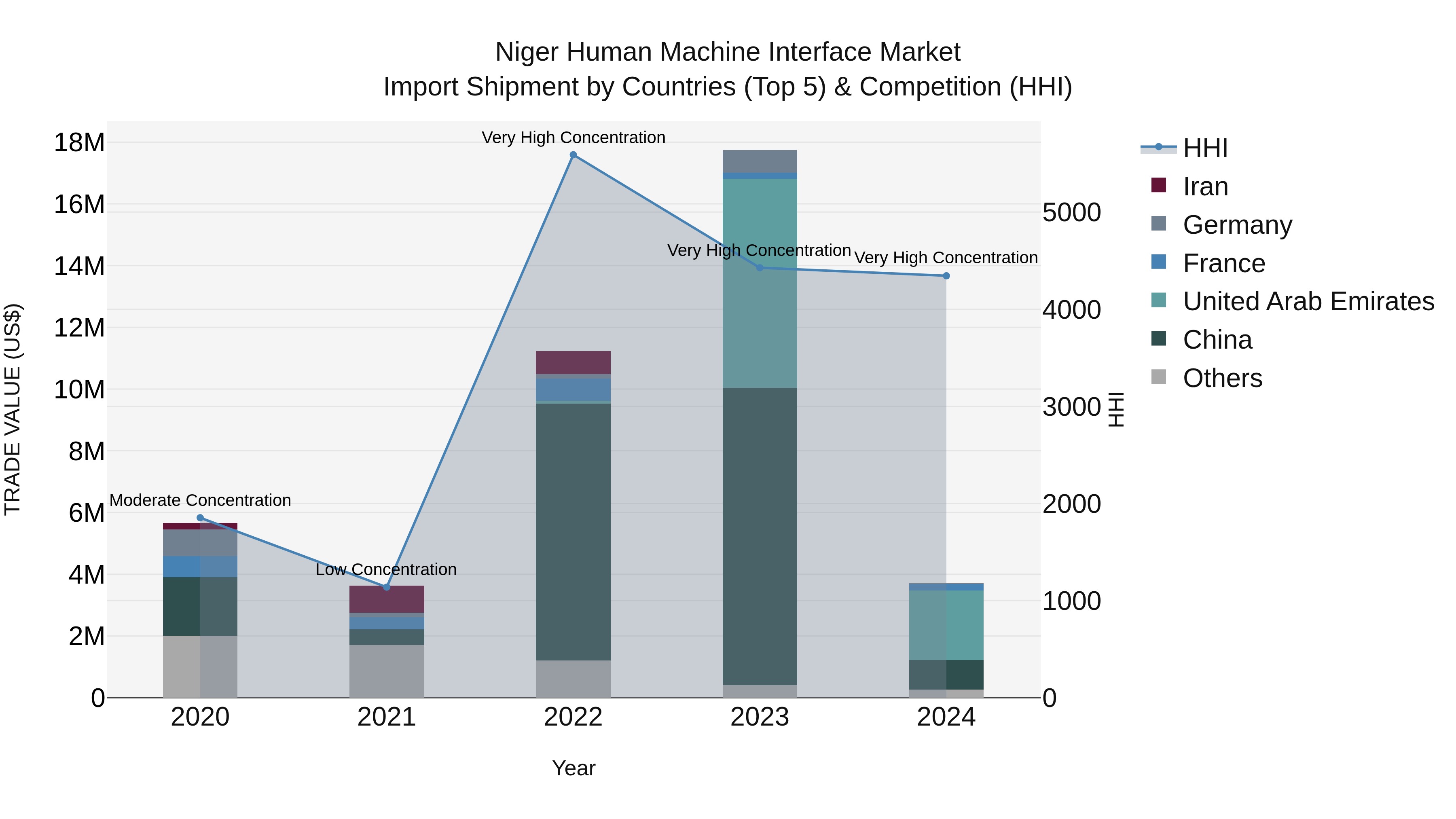Click the Others segment of the 2021 bar
This screenshot has width=1456, height=819.
pos(387,671)
